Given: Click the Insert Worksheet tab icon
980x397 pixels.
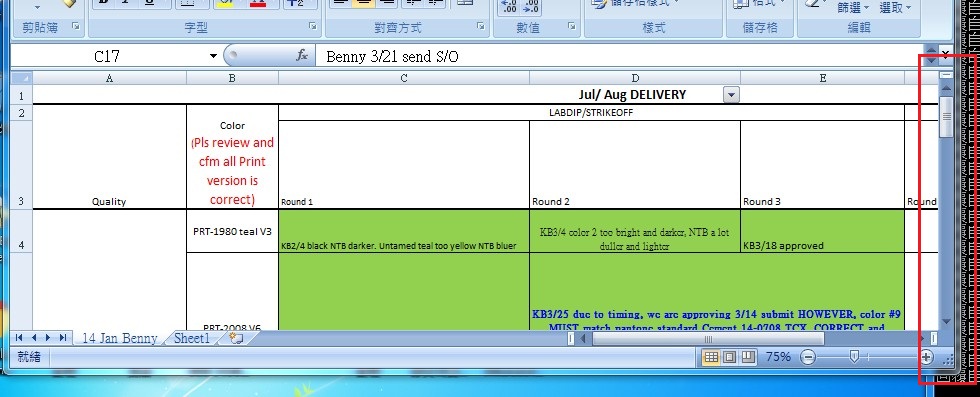Looking at the screenshot, I should click(236, 338).
